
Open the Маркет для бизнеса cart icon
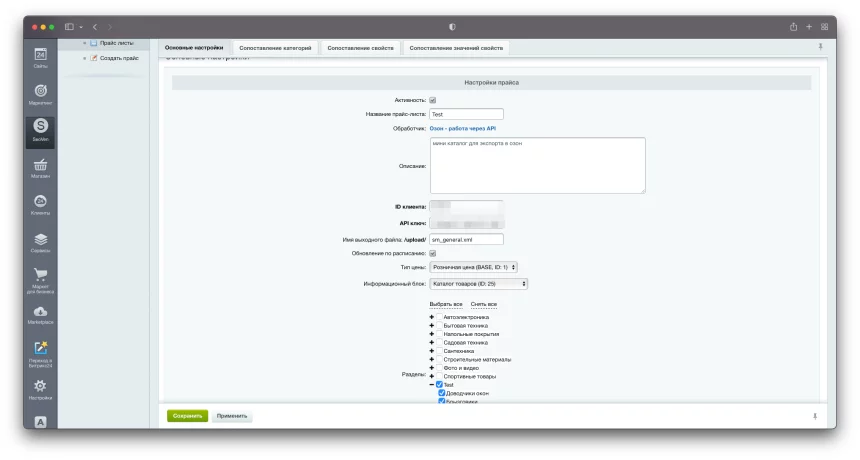[x=41, y=280]
